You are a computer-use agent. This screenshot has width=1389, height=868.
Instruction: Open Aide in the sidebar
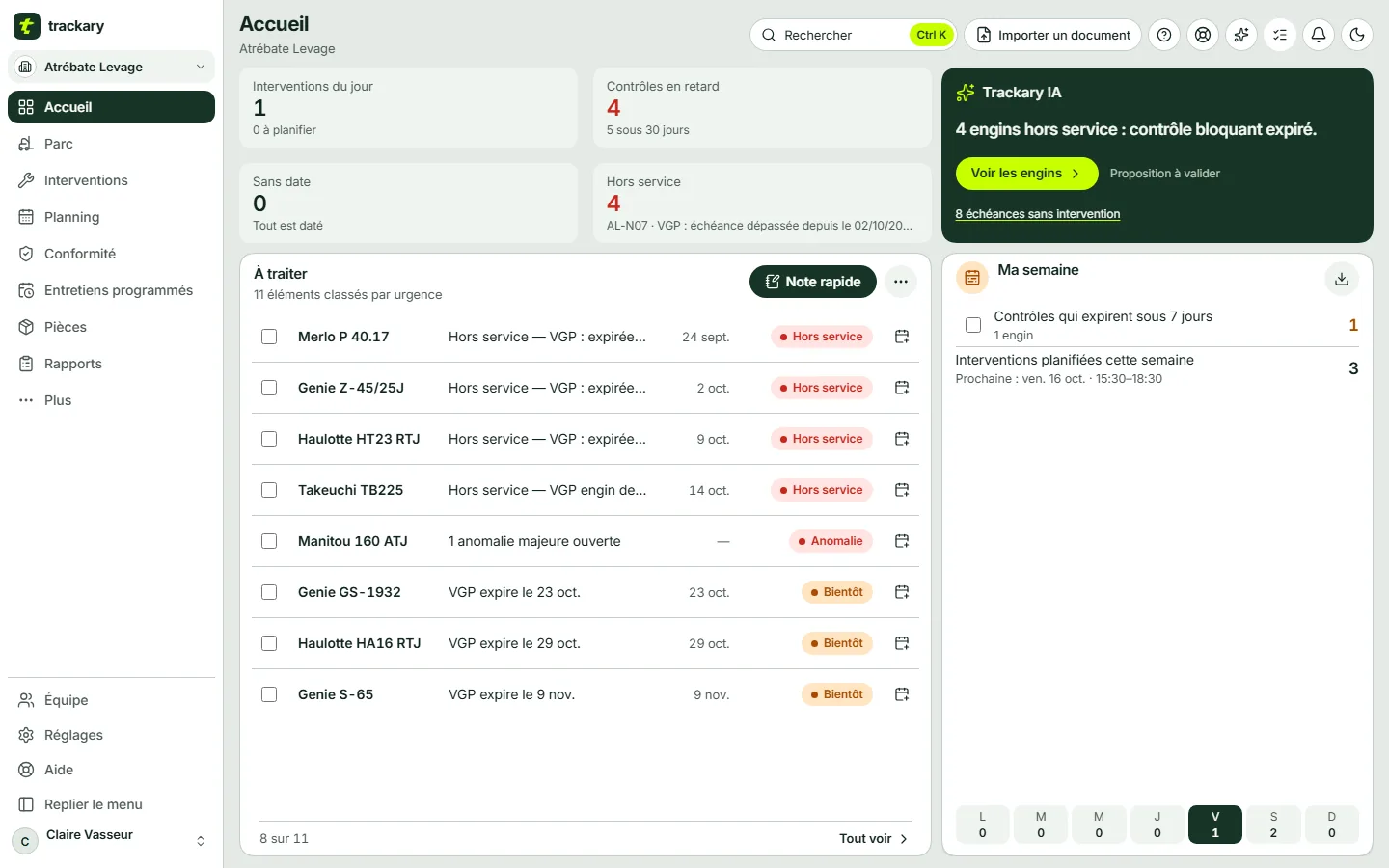pos(111,770)
